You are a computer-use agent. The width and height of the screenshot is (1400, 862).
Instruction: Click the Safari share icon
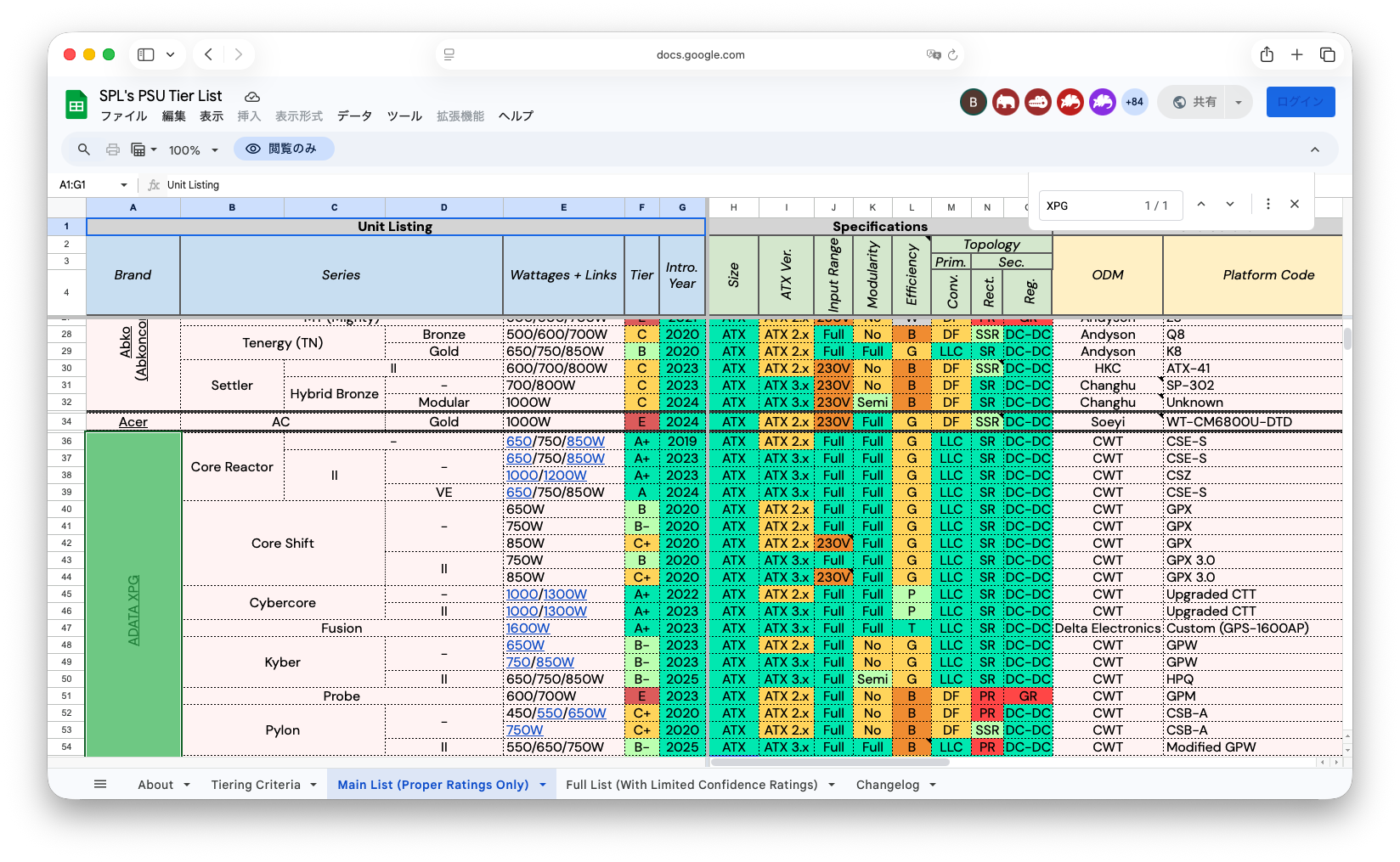point(1267,54)
